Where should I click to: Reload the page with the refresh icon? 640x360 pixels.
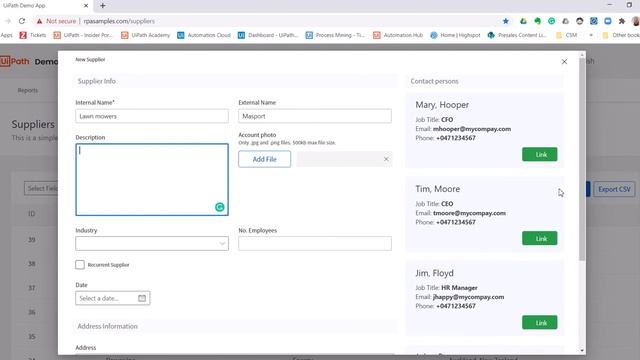(x=22, y=21)
